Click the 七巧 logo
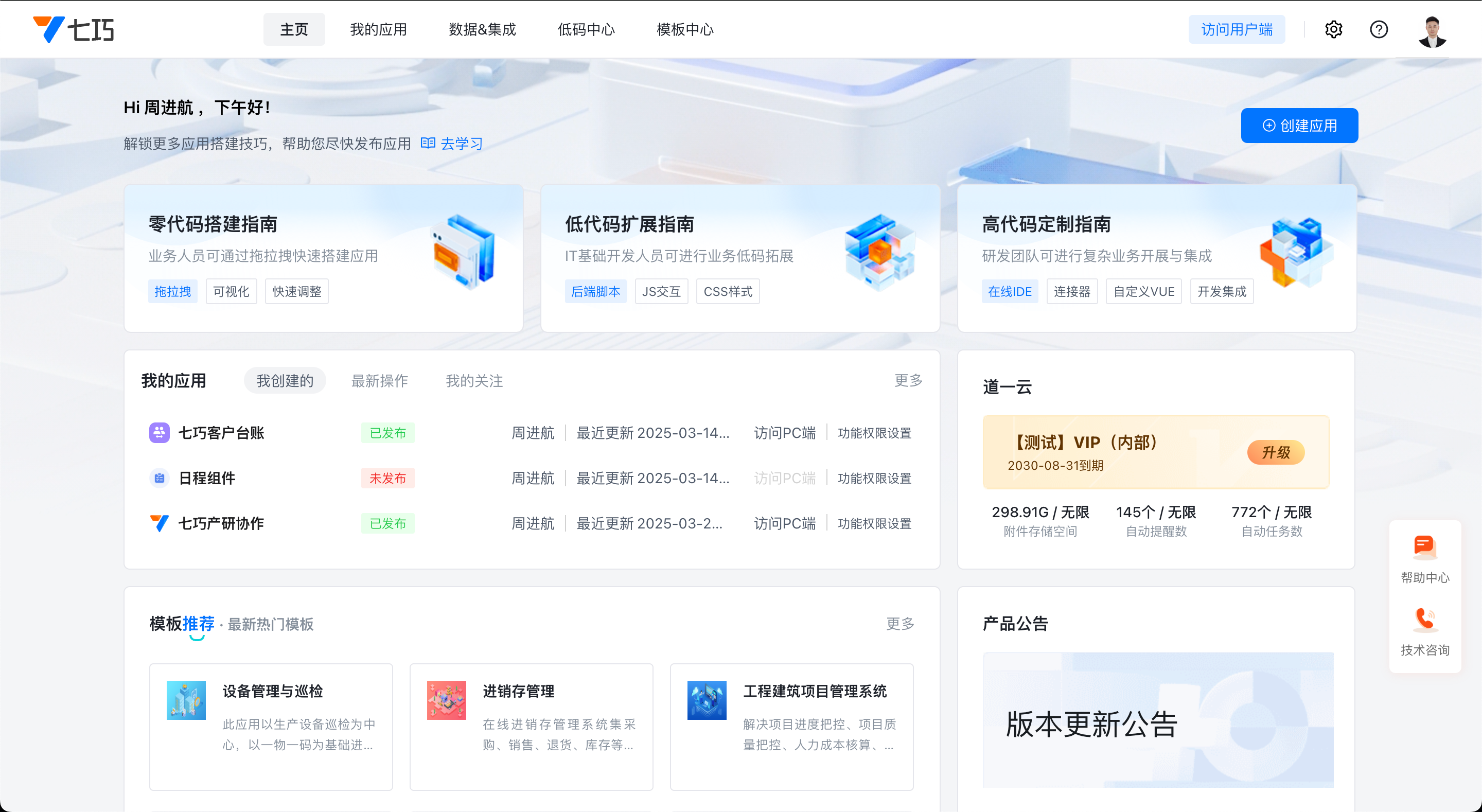 [74, 29]
